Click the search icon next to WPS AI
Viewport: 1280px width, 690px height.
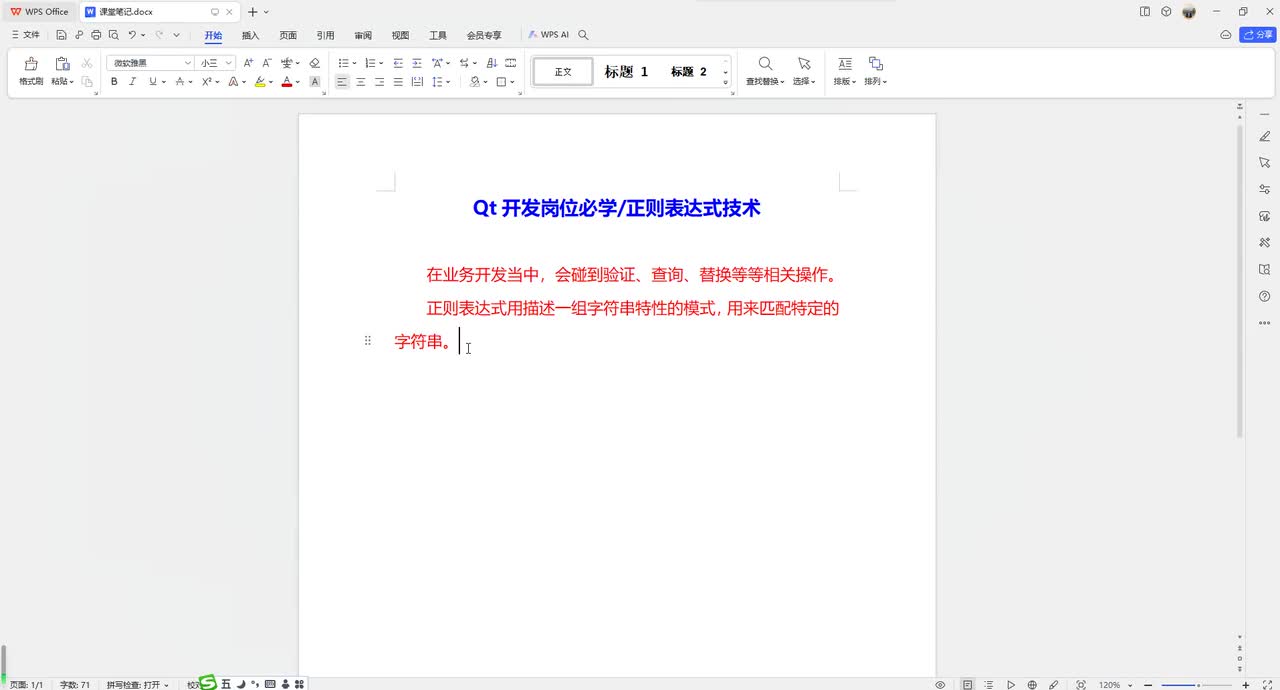(584, 35)
